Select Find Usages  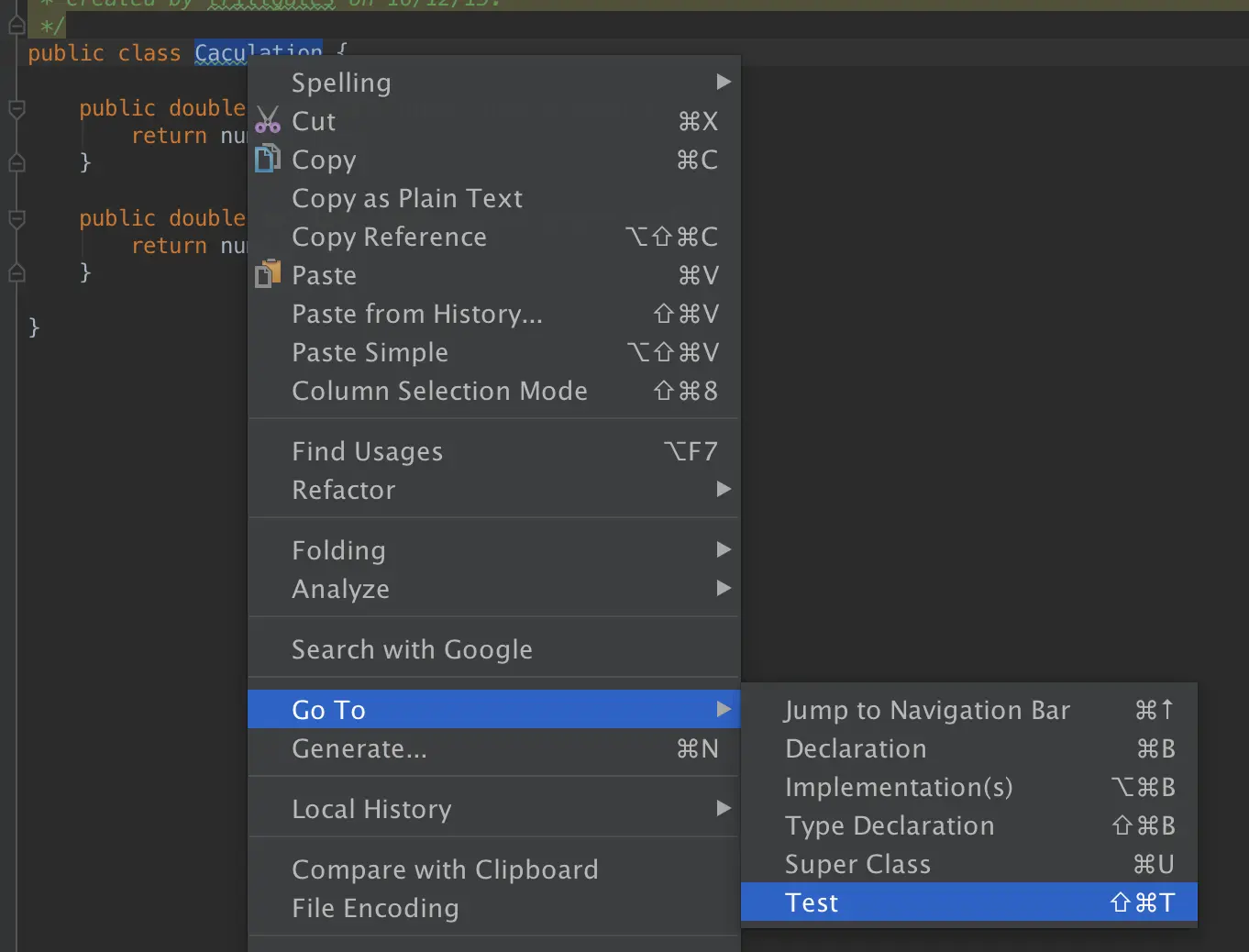coord(493,451)
